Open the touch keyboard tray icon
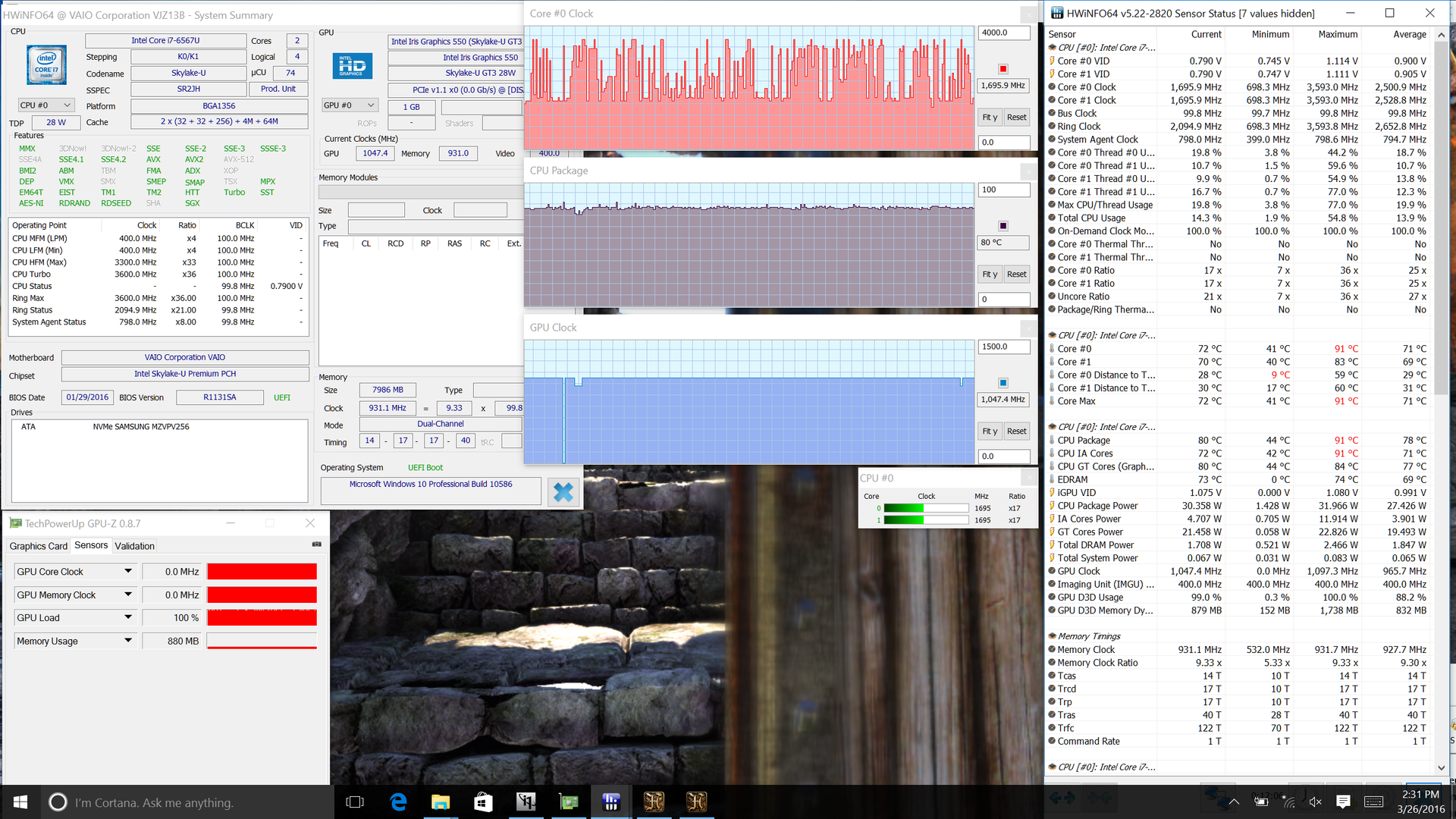 (1373, 802)
